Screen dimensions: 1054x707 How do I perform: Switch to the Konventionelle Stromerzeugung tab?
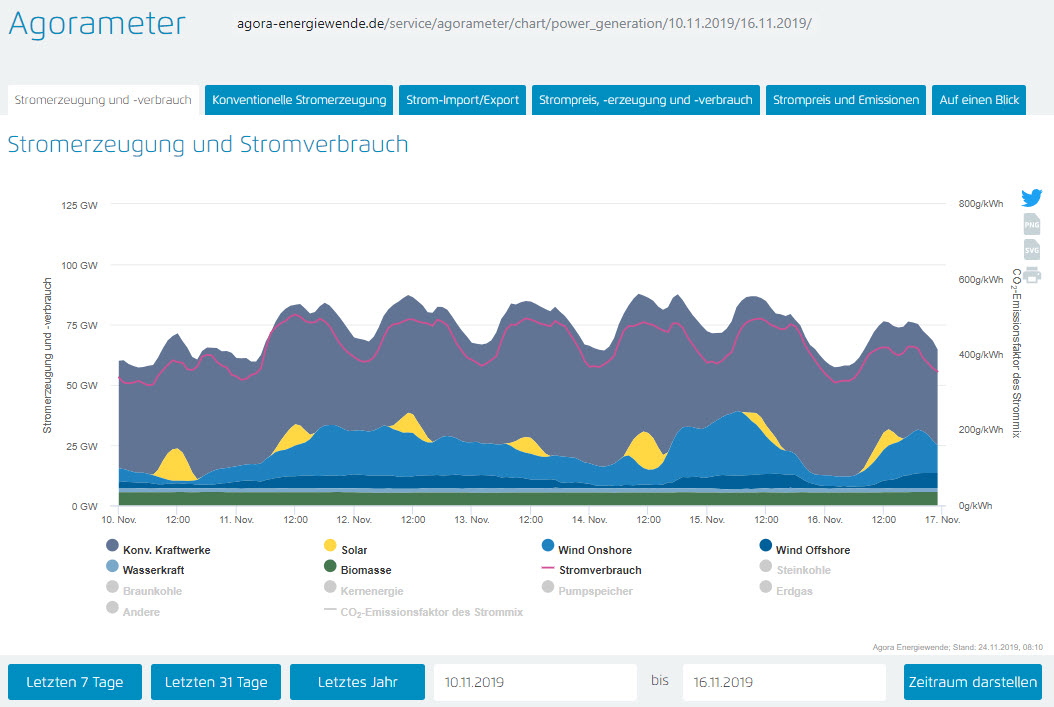(x=299, y=100)
